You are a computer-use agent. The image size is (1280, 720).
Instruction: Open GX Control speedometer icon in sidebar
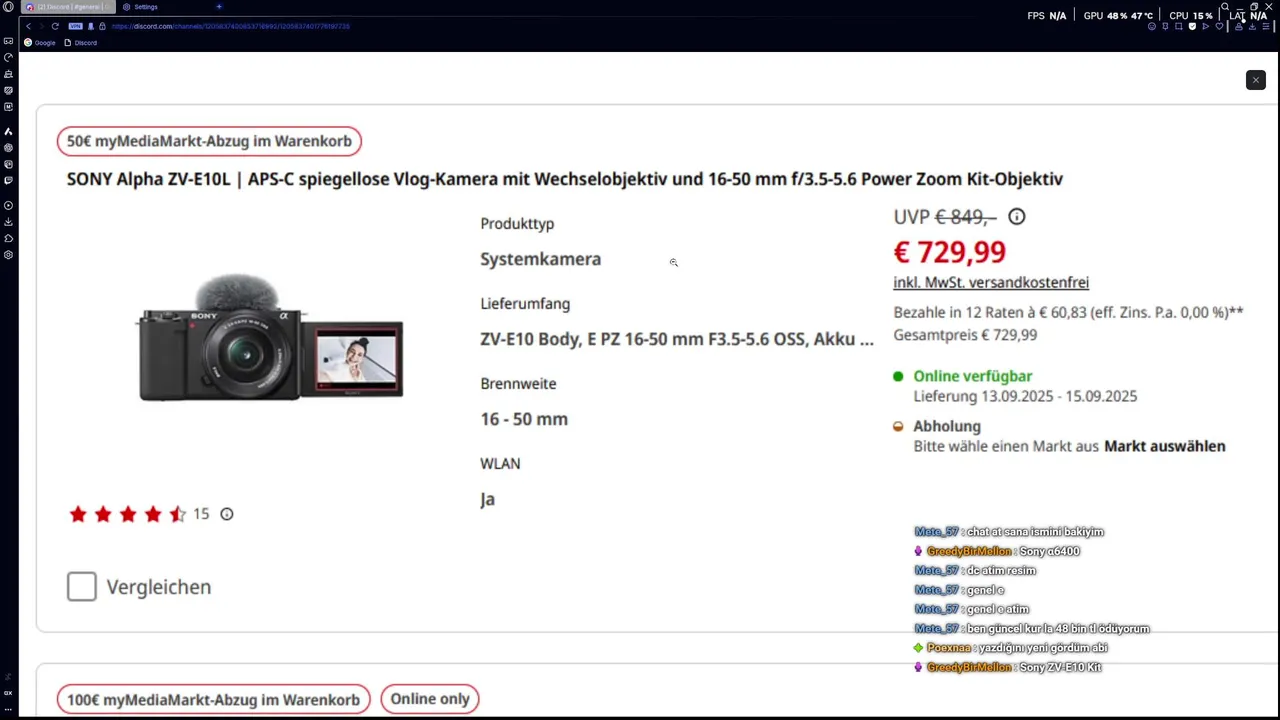pyautogui.click(x=8, y=57)
